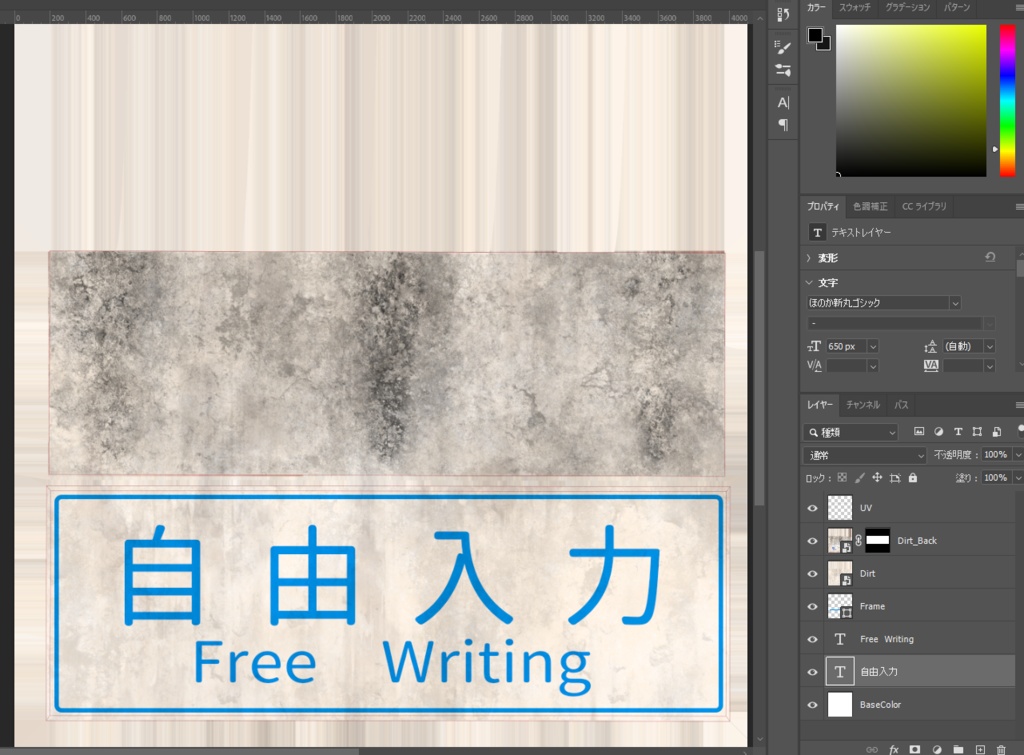Reset transform with the undo arrow icon

tap(991, 257)
